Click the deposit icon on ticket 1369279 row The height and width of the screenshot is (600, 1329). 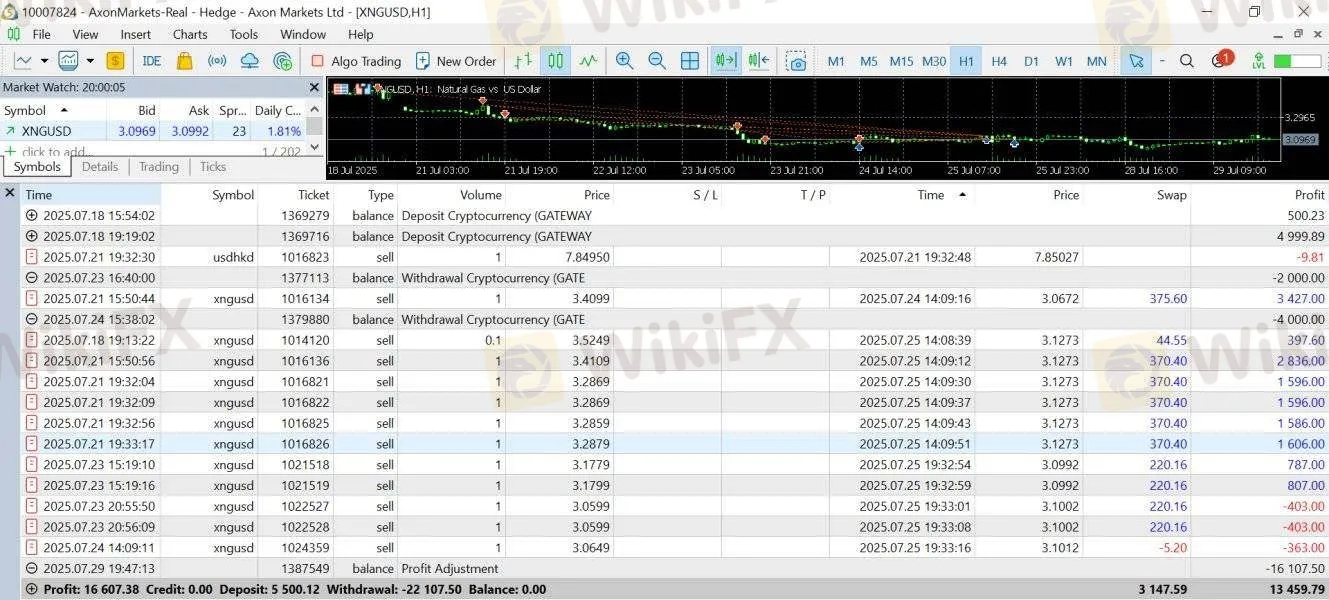tap(31, 215)
